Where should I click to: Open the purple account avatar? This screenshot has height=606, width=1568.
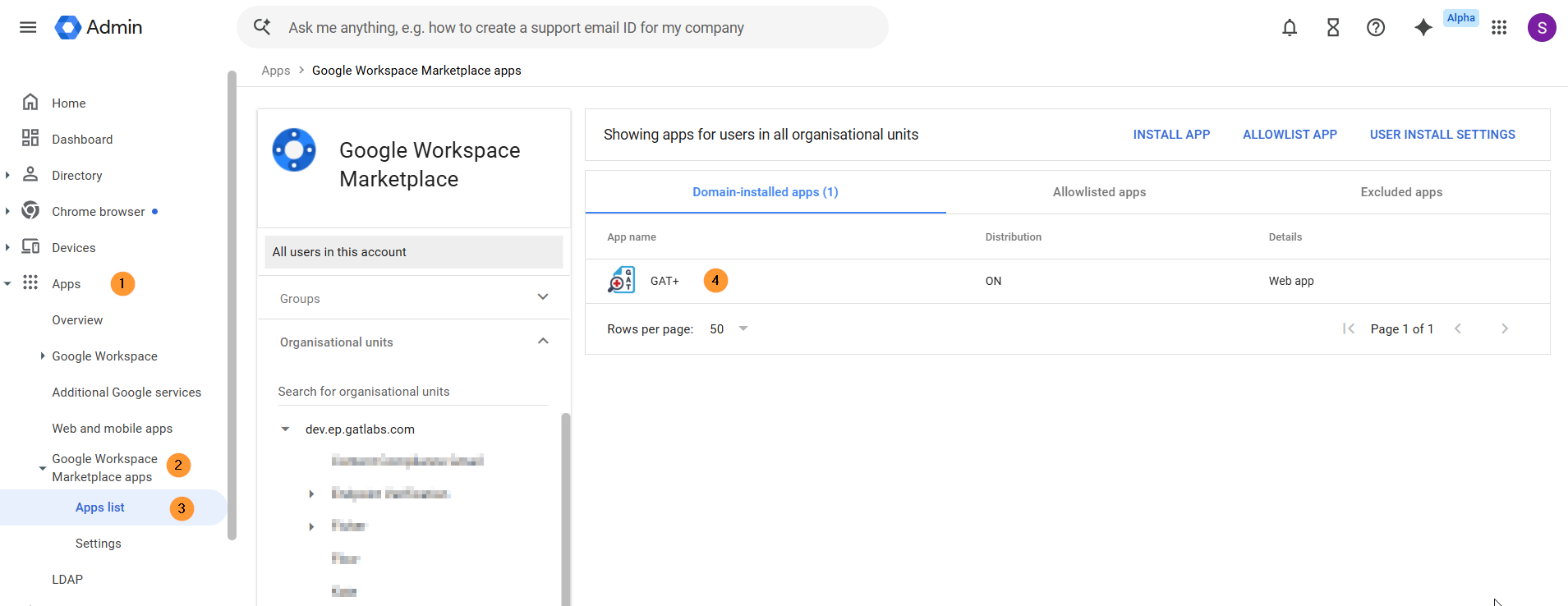1542,28
